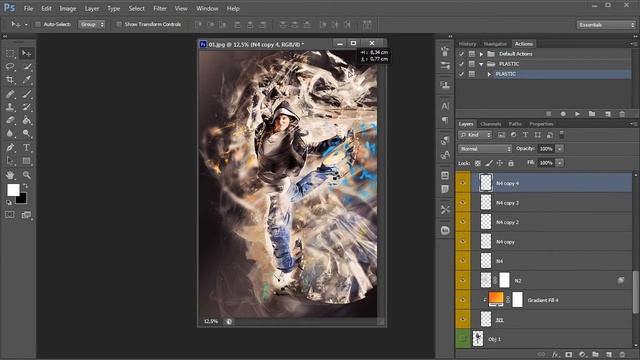640x360 pixels.
Task: Select the Move tool
Action: coord(27,53)
